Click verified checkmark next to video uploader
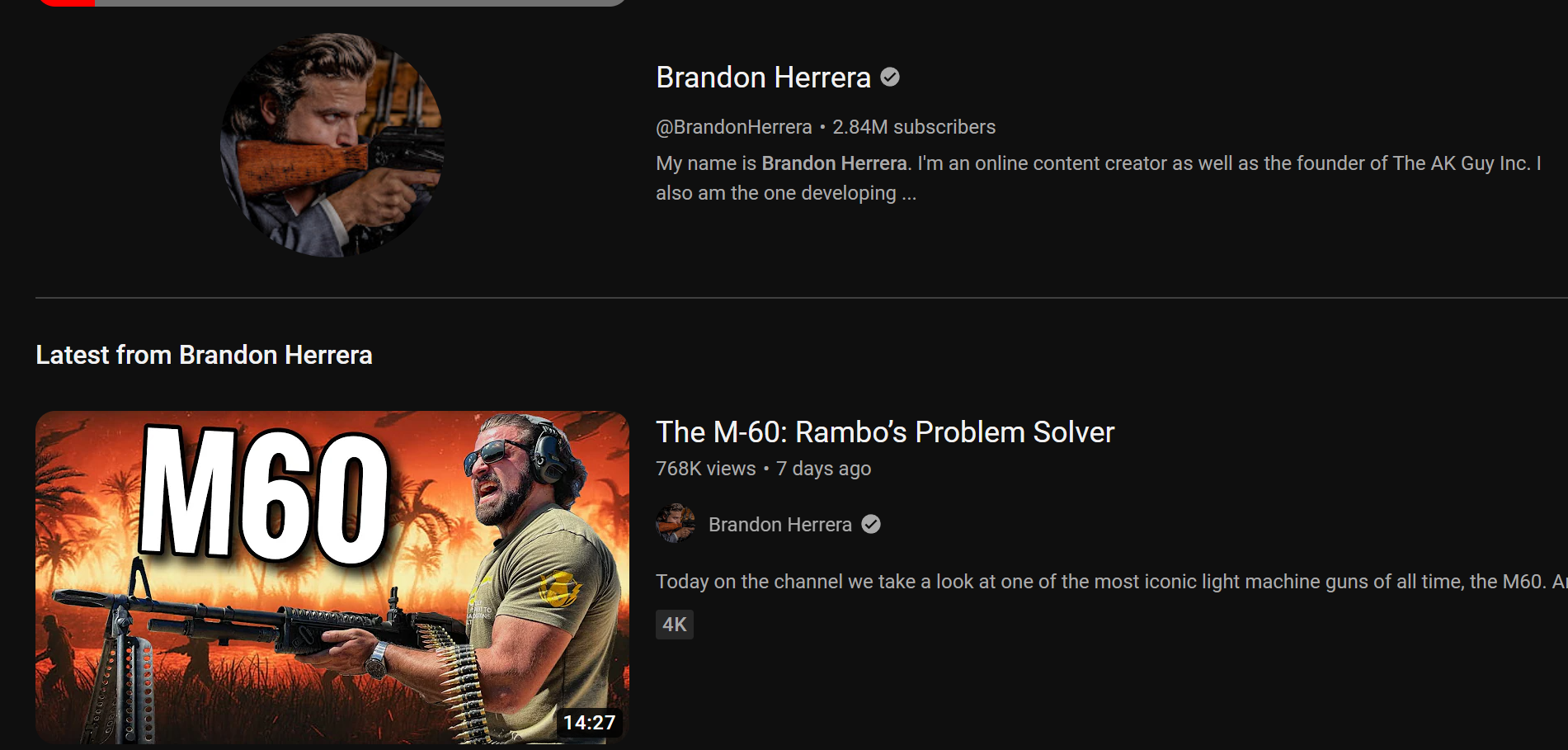 point(871,524)
